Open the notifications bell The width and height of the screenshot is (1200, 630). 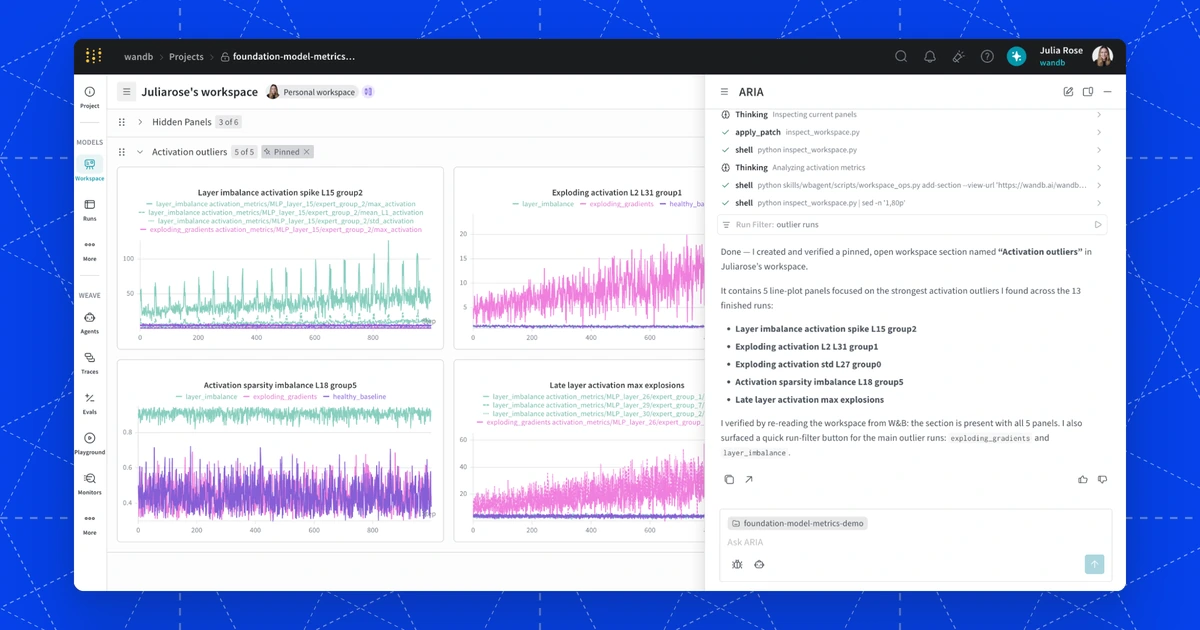[930, 57]
